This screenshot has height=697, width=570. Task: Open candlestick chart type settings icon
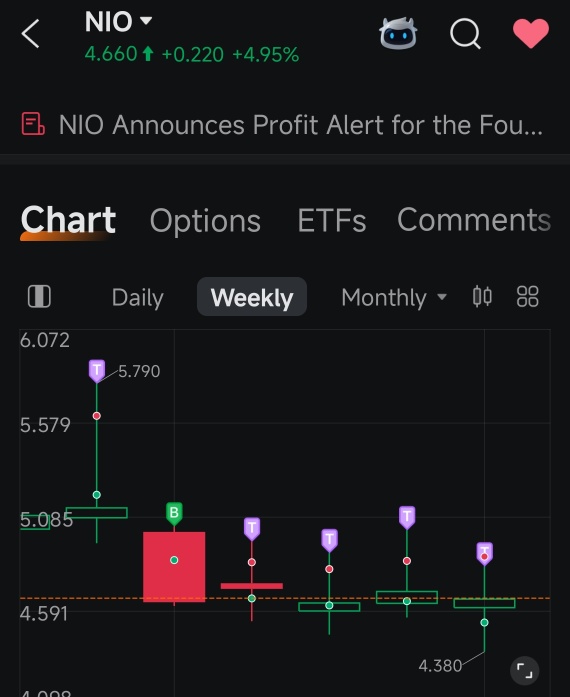click(x=482, y=296)
